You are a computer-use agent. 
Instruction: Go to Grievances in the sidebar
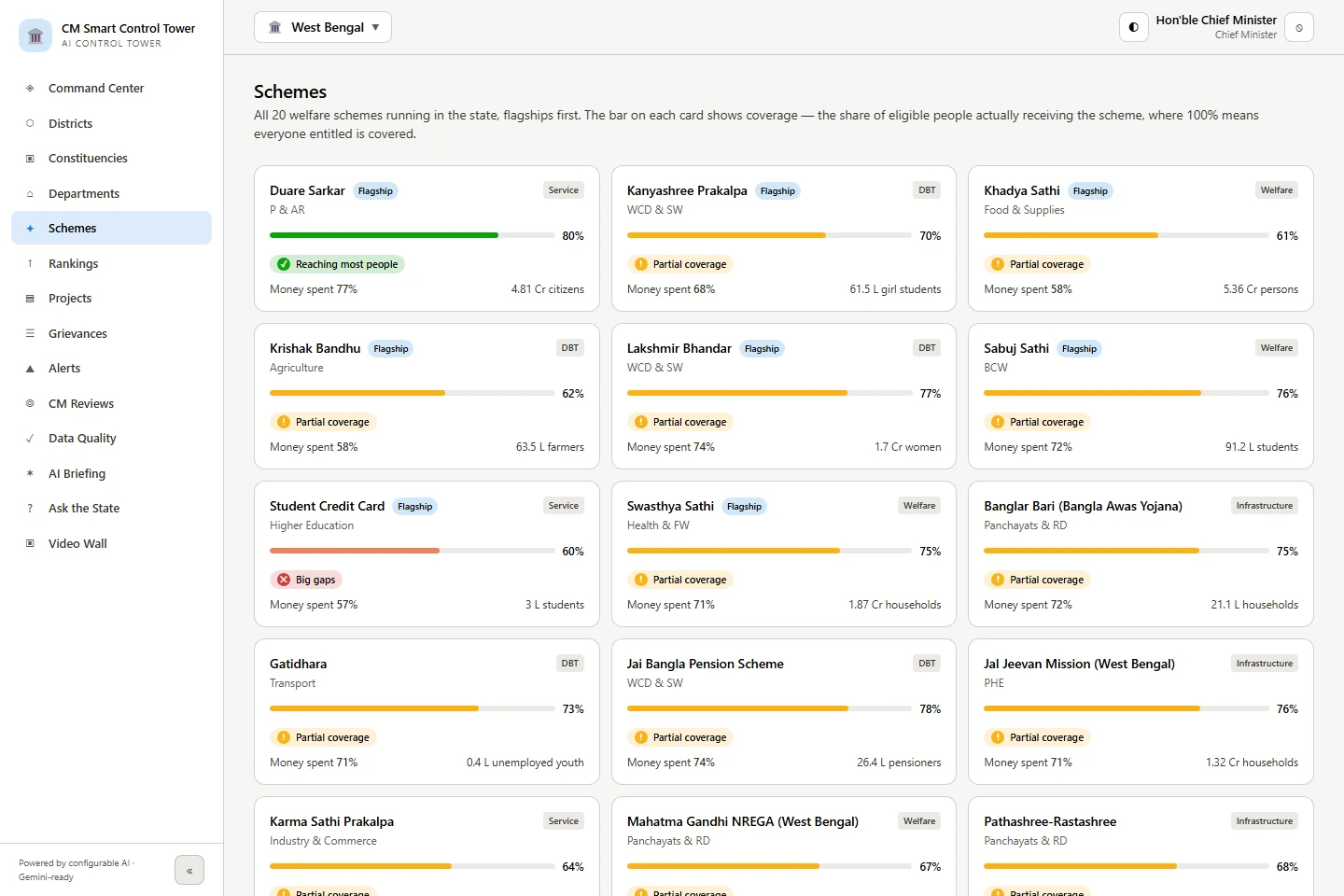pyautogui.click(x=112, y=333)
